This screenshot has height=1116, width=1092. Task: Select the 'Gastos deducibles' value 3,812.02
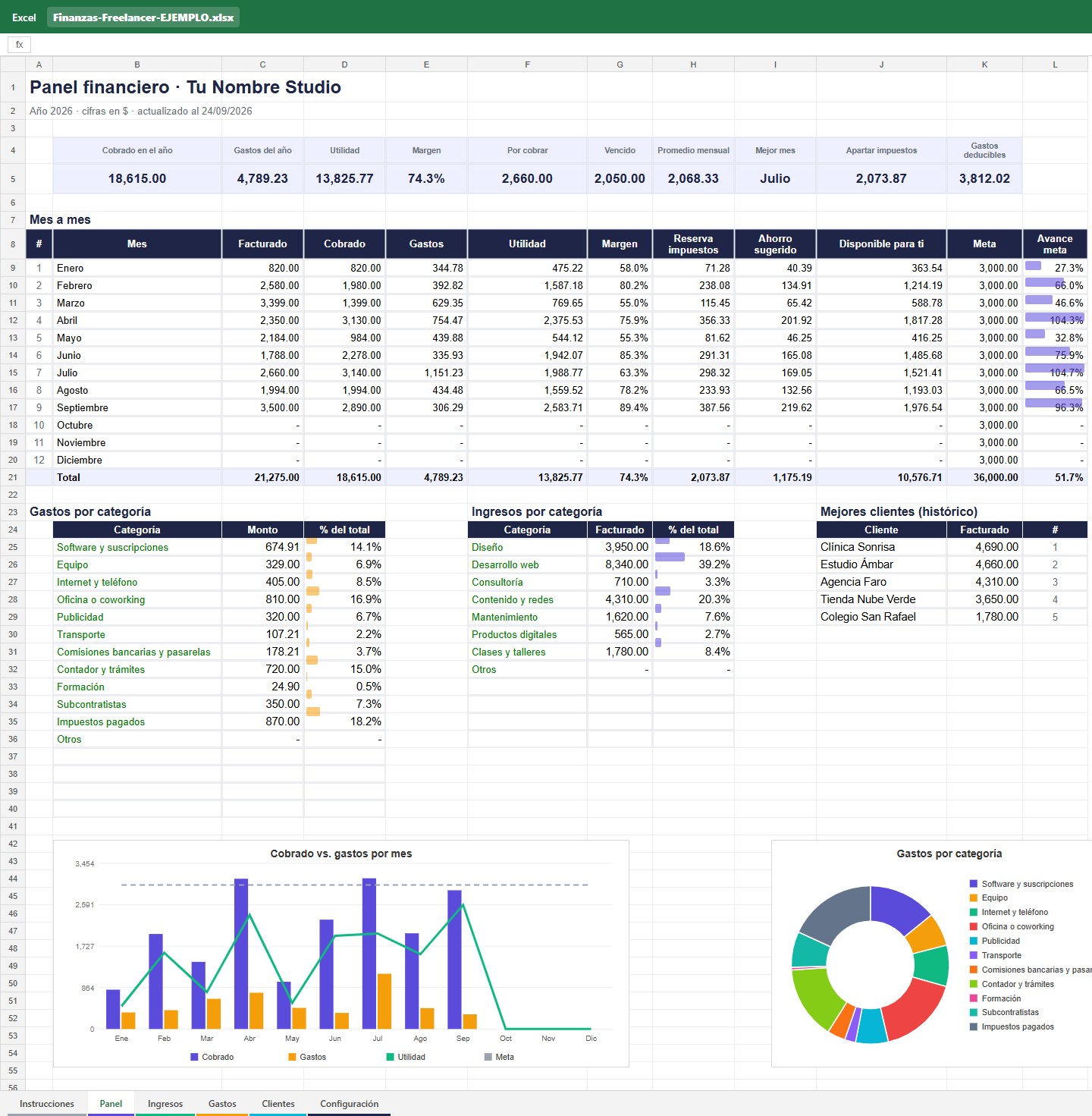pyautogui.click(x=984, y=178)
